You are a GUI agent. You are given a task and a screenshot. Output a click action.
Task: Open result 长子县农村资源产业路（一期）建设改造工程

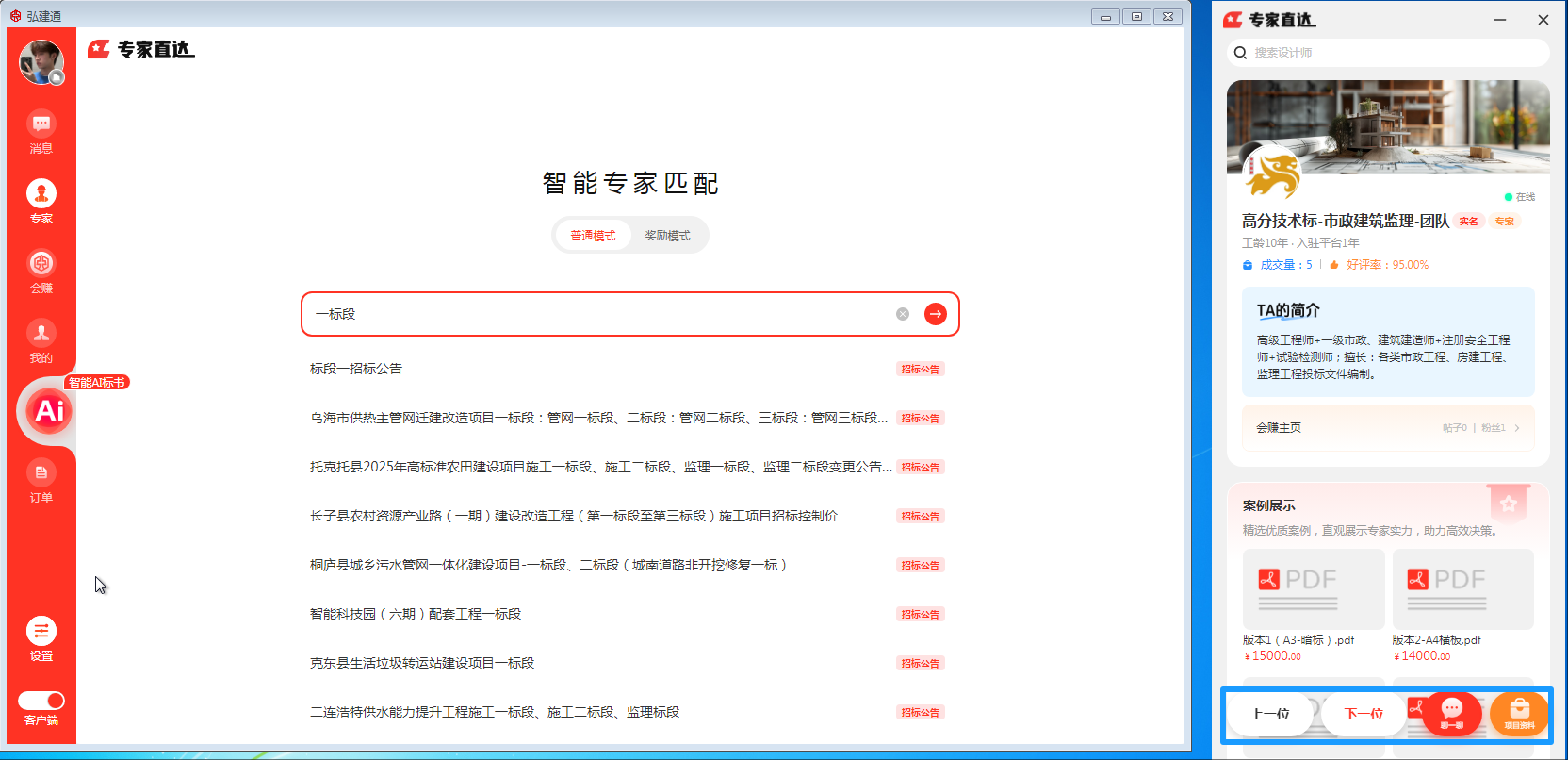click(x=574, y=516)
